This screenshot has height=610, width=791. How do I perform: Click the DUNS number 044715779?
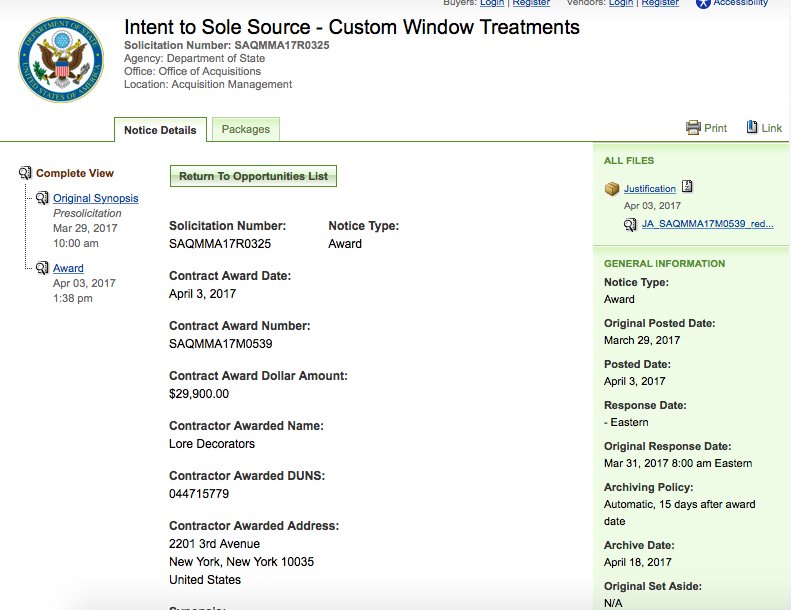(199, 493)
